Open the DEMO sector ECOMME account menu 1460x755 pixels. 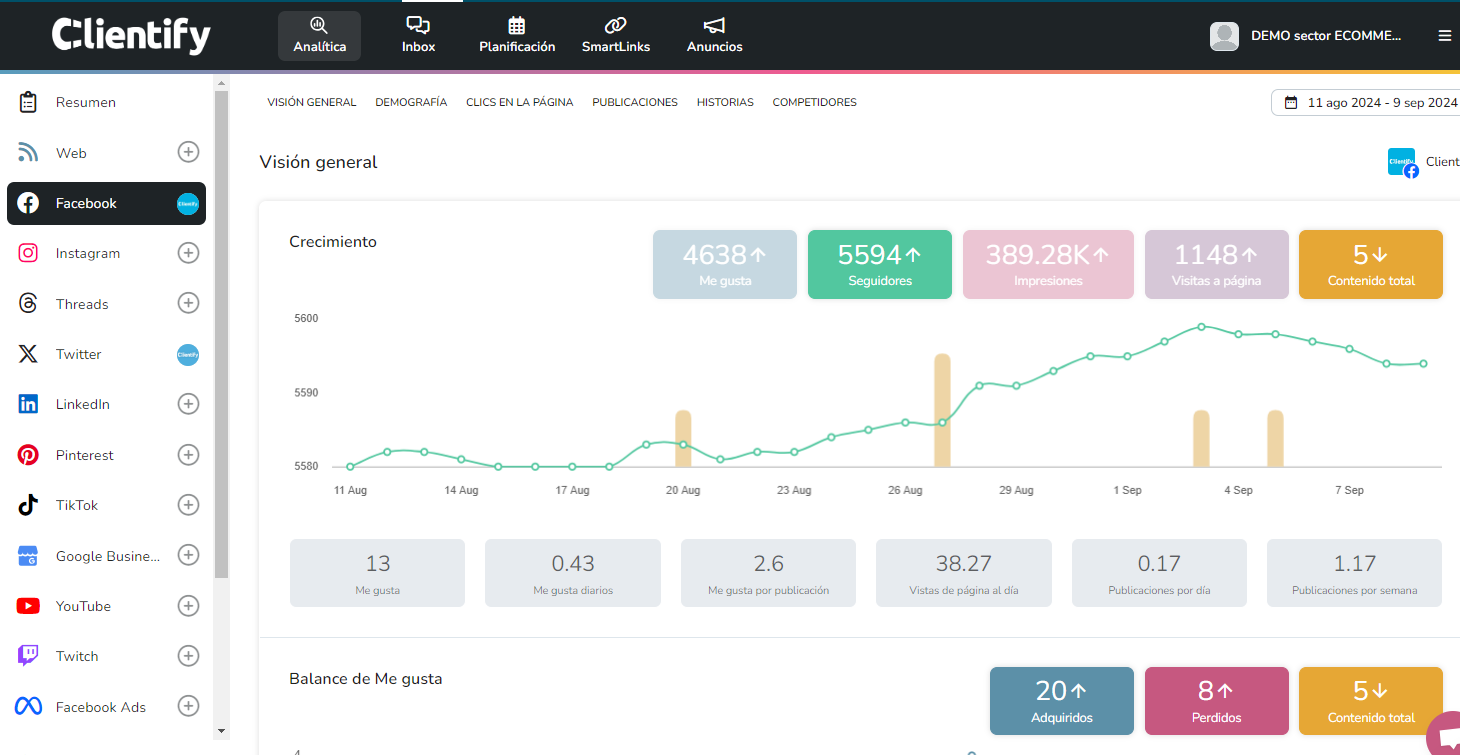coord(1326,36)
